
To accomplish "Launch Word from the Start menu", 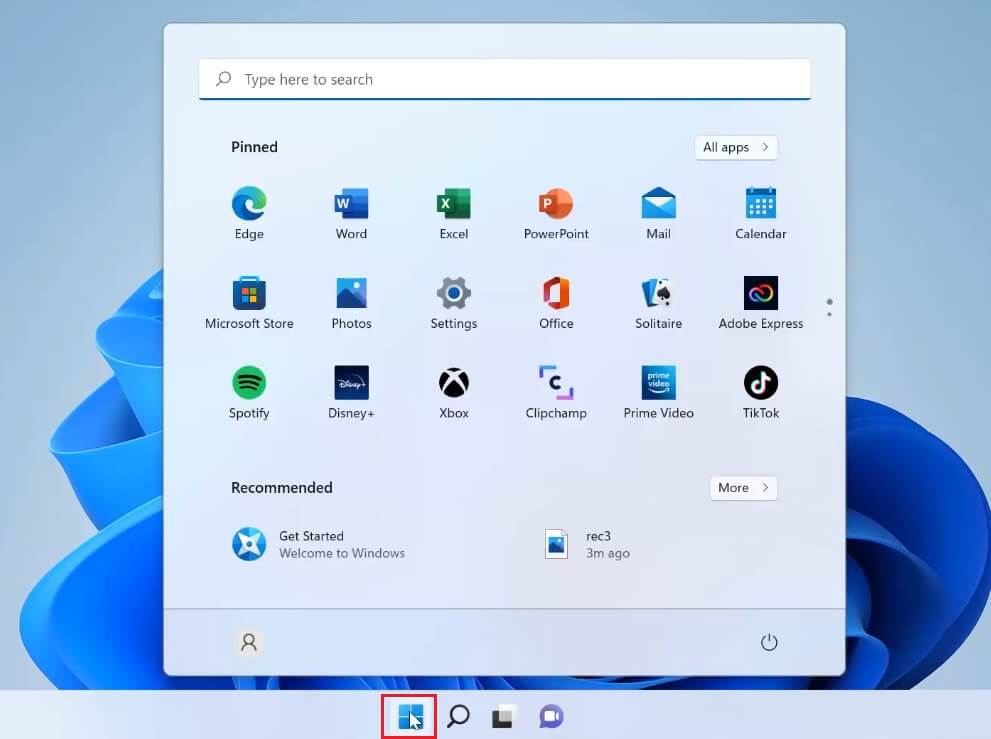I will click(x=351, y=205).
